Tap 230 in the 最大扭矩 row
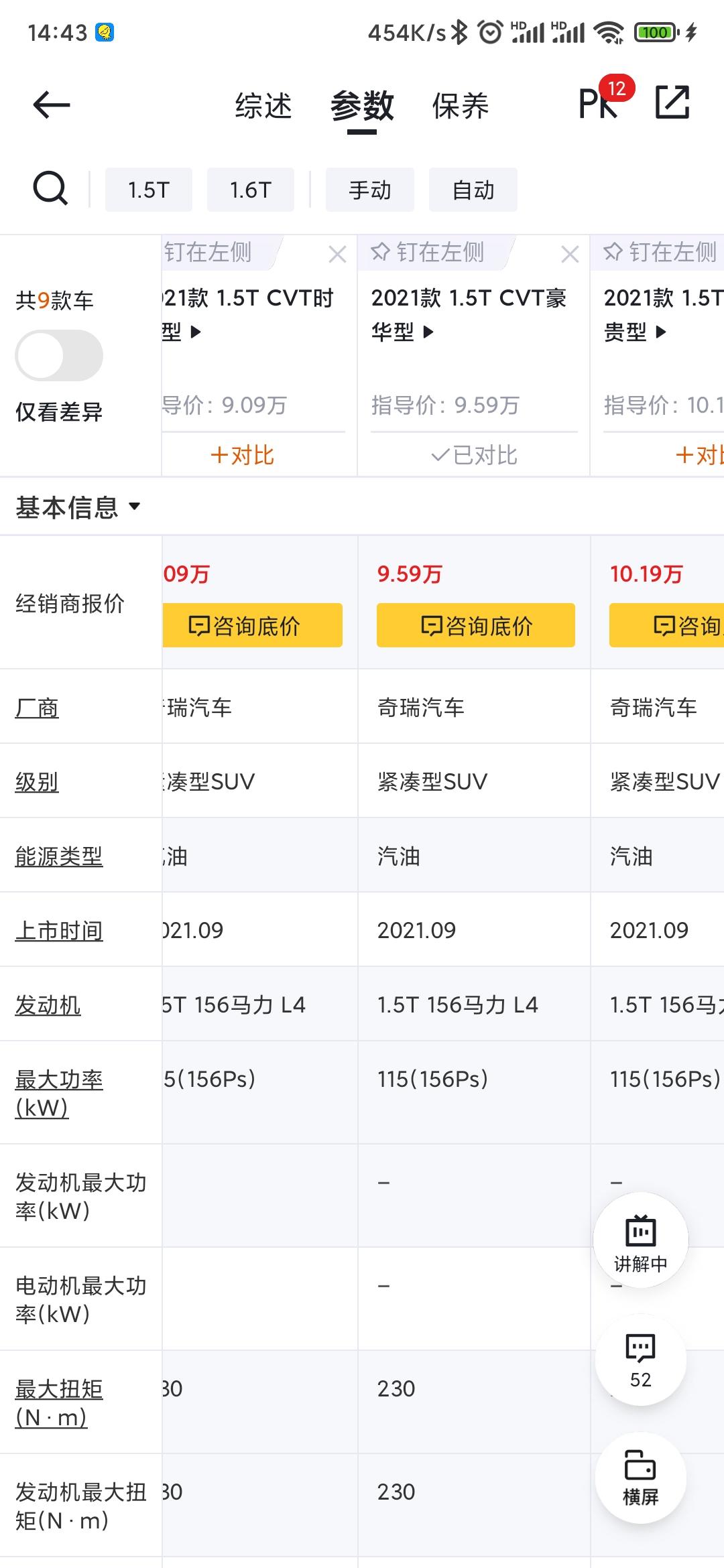 (x=396, y=1389)
